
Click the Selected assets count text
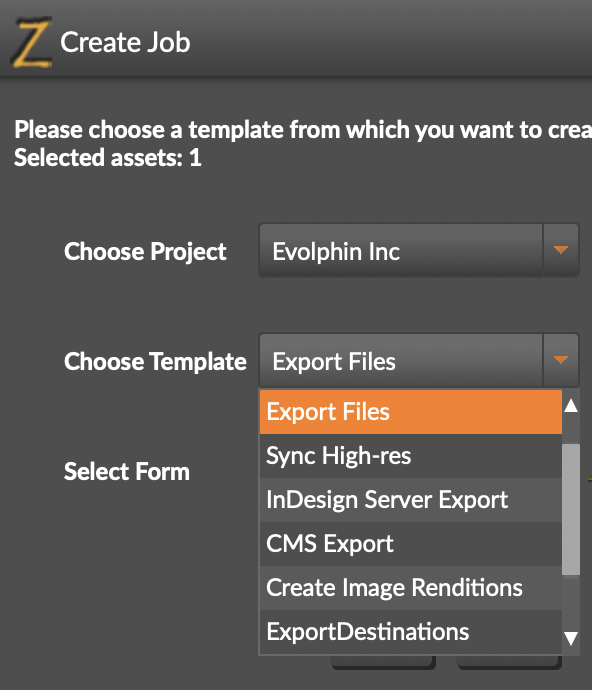108,158
